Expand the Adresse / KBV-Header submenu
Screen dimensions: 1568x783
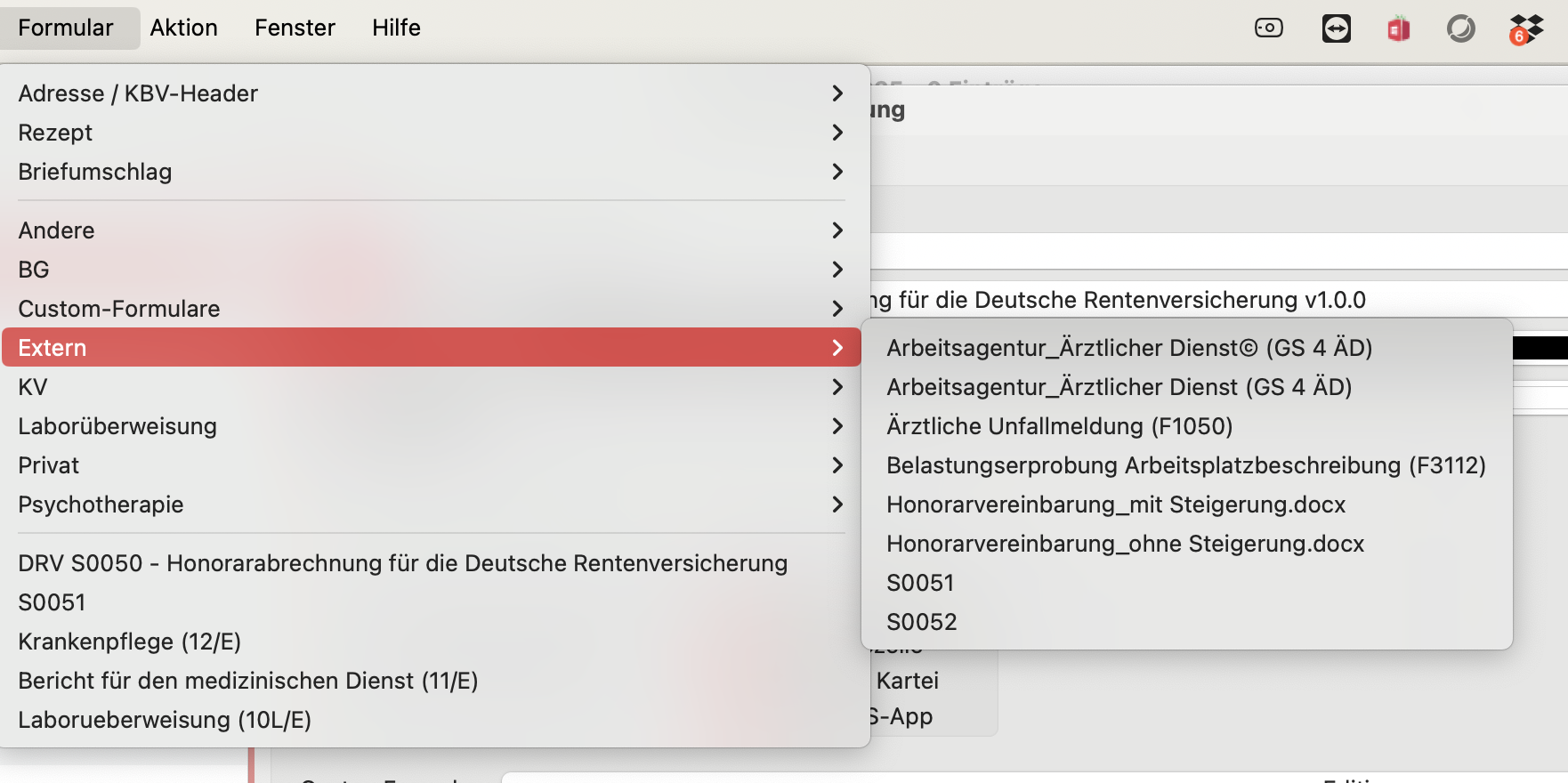[432, 93]
